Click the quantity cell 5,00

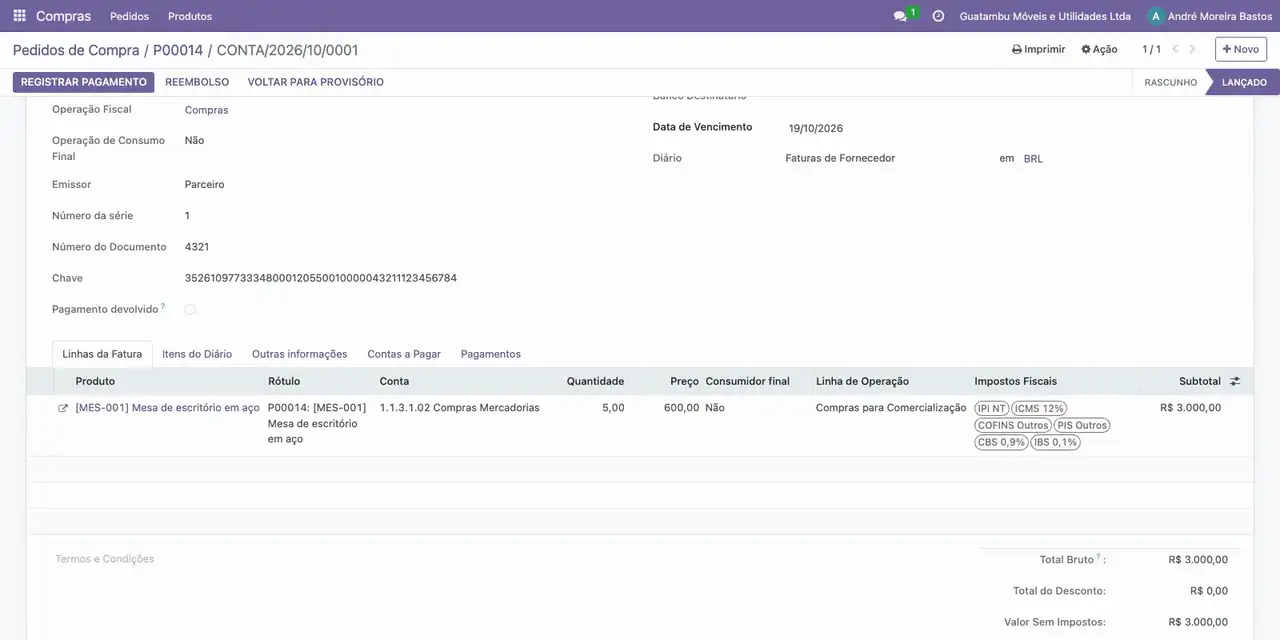coord(613,408)
